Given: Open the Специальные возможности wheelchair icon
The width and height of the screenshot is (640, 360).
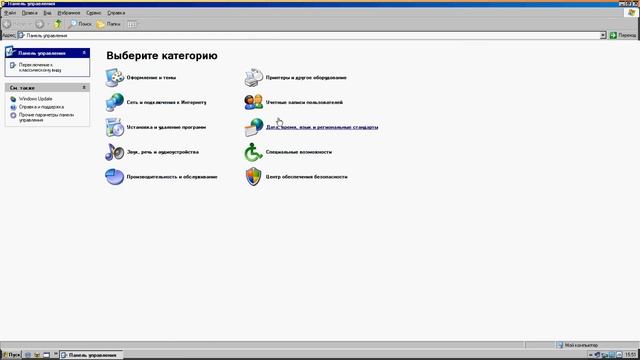Looking at the screenshot, I should tap(253, 152).
